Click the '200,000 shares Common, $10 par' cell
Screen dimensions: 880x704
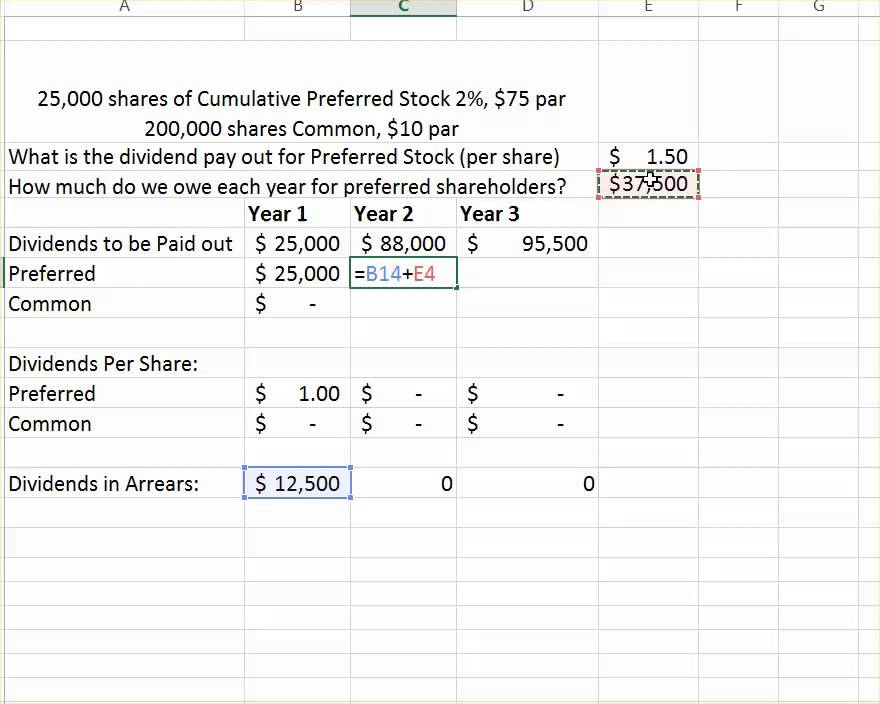pyautogui.click(x=301, y=129)
